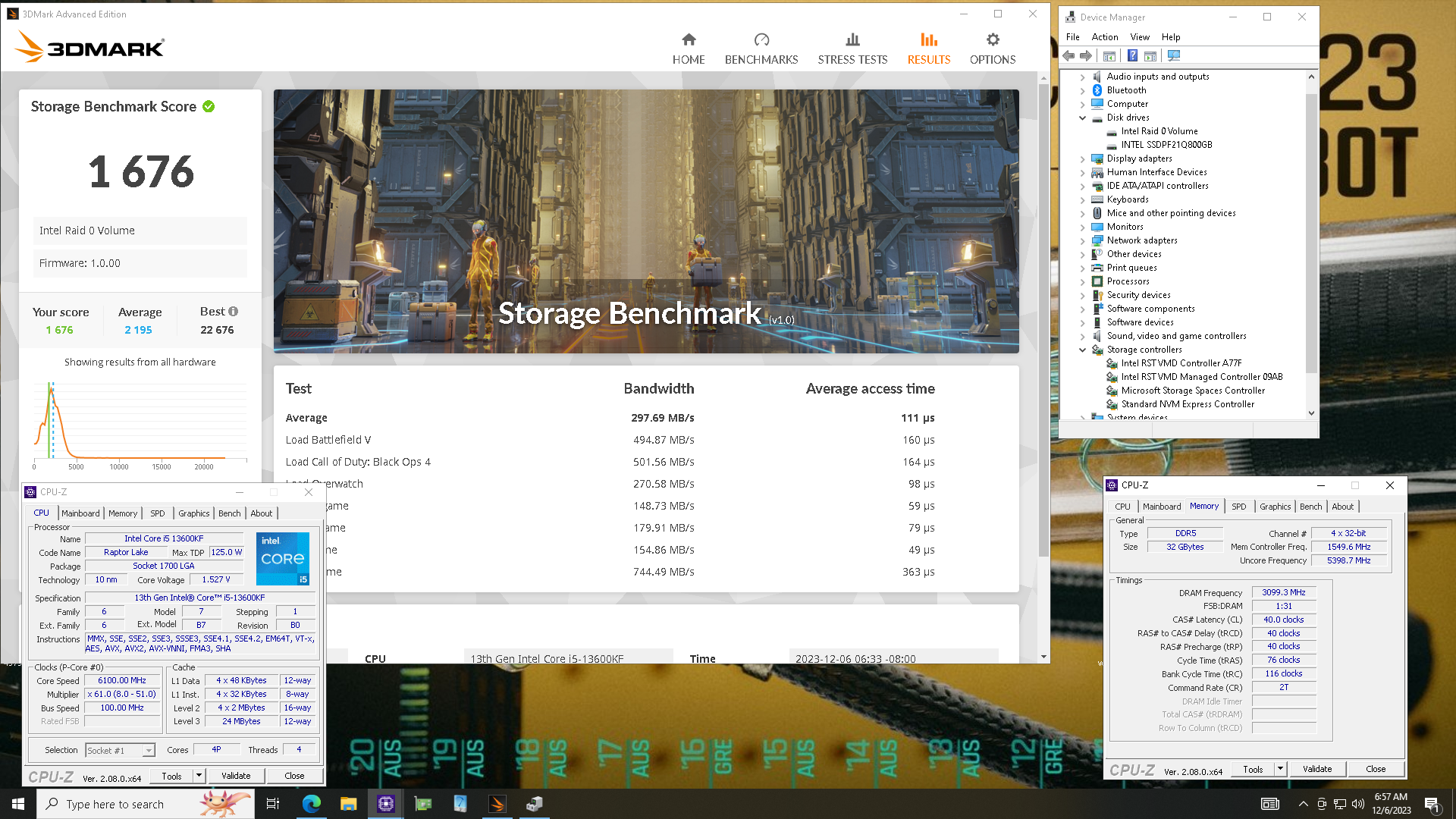
Task: Click the Storage Benchmark banner image
Action: [x=646, y=221]
